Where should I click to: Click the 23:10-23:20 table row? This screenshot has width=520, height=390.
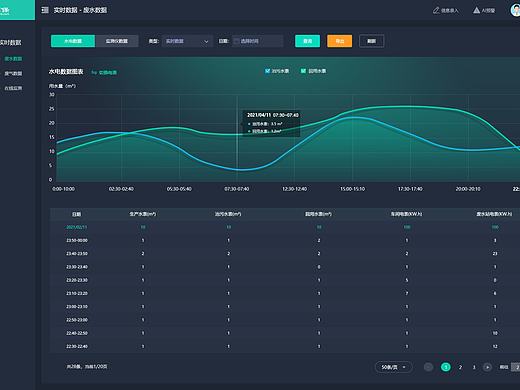tap(285, 293)
